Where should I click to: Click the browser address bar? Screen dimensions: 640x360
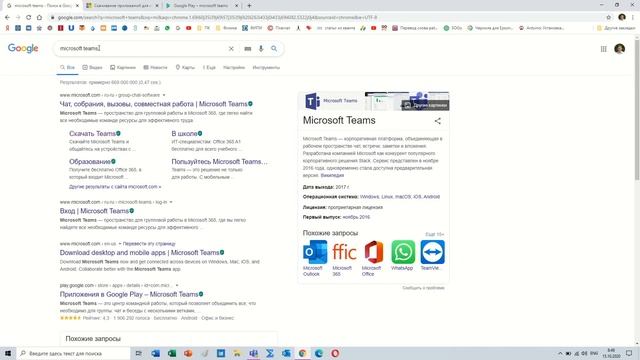tap(327, 17)
